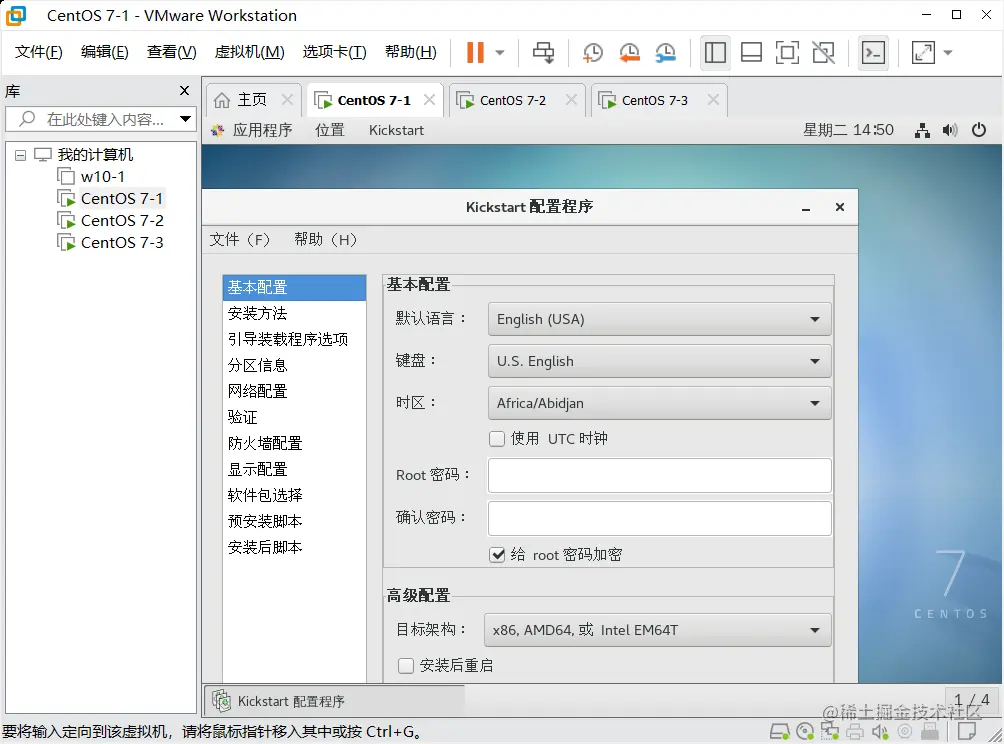
Task: Toggle the thumbnail bar view icon
Action: (x=751, y=53)
